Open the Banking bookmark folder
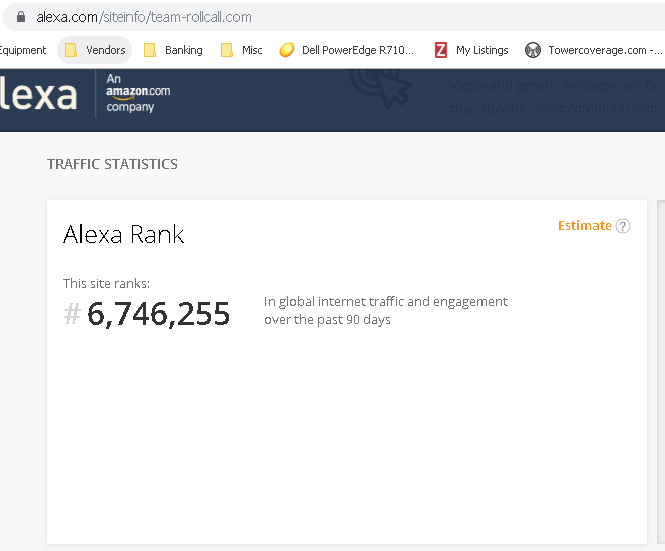The width and height of the screenshot is (665, 551). (173, 50)
